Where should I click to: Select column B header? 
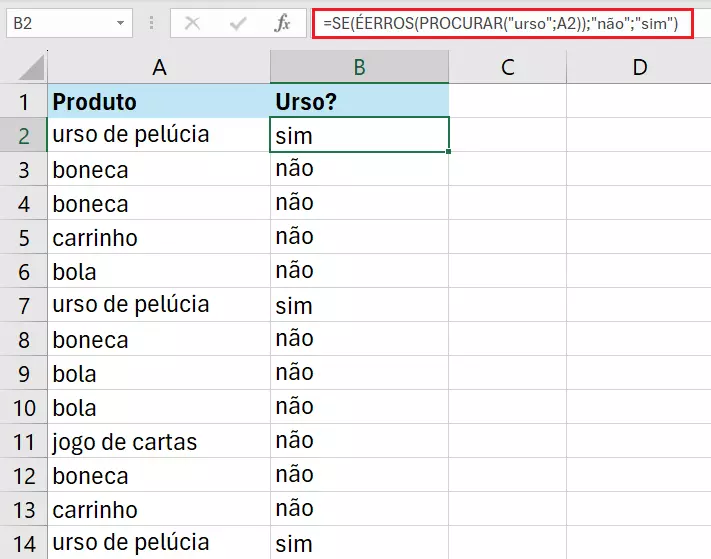click(359, 67)
